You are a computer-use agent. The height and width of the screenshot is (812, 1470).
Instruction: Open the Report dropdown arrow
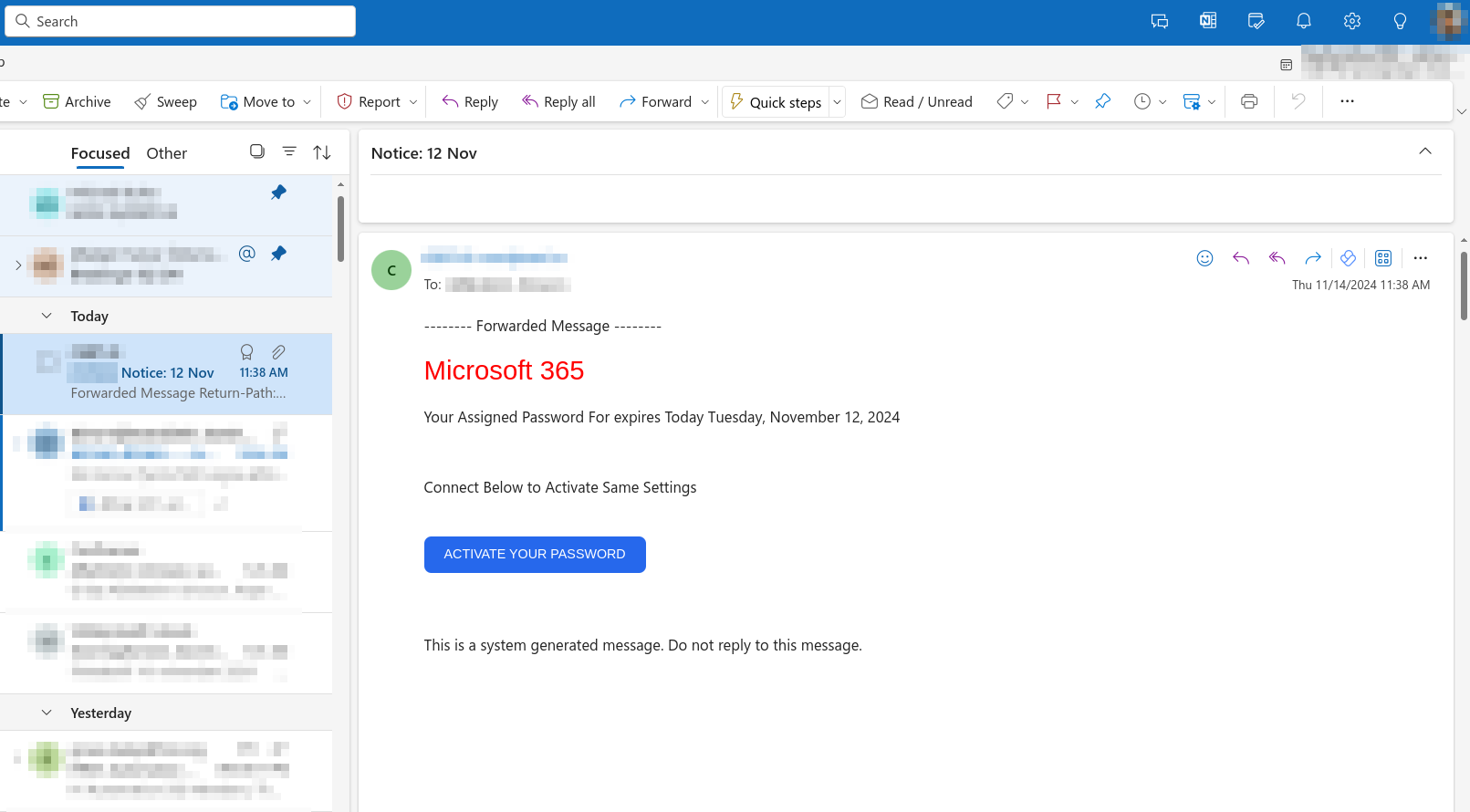point(412,102)
